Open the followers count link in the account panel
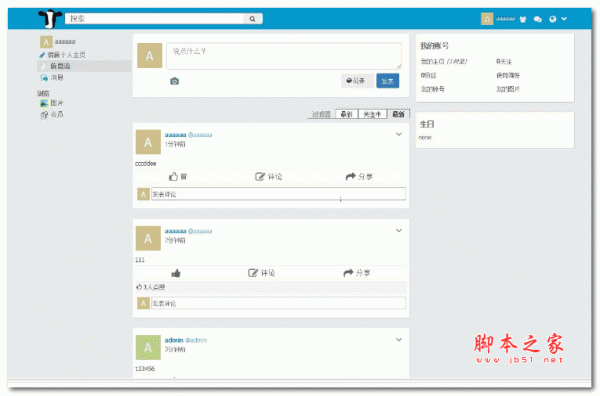Screen dimensions: 600x396 [429, 75]
